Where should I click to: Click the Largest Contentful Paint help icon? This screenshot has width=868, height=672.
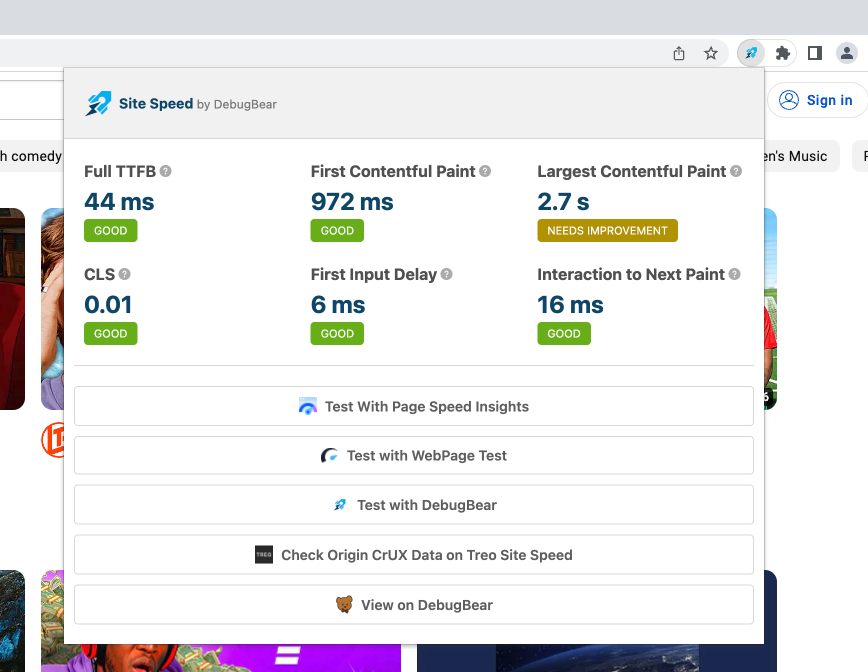(736, 171)
